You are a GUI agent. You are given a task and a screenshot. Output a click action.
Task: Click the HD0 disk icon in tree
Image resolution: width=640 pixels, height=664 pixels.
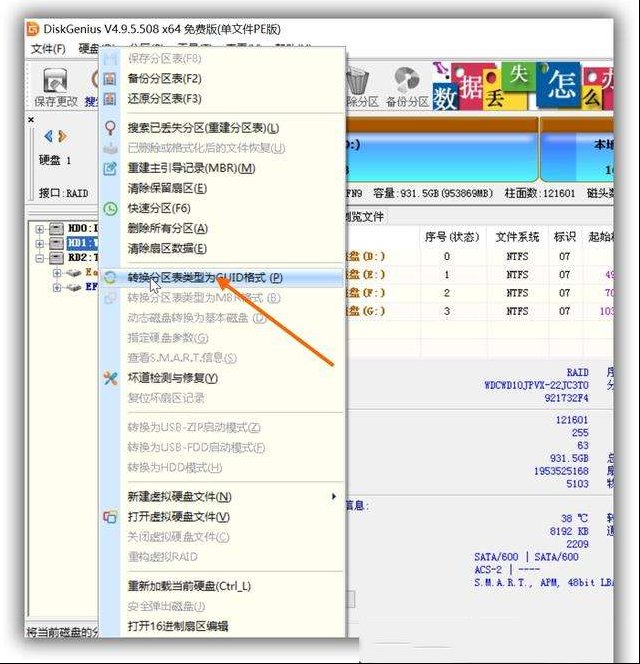[x=56, y=229]
